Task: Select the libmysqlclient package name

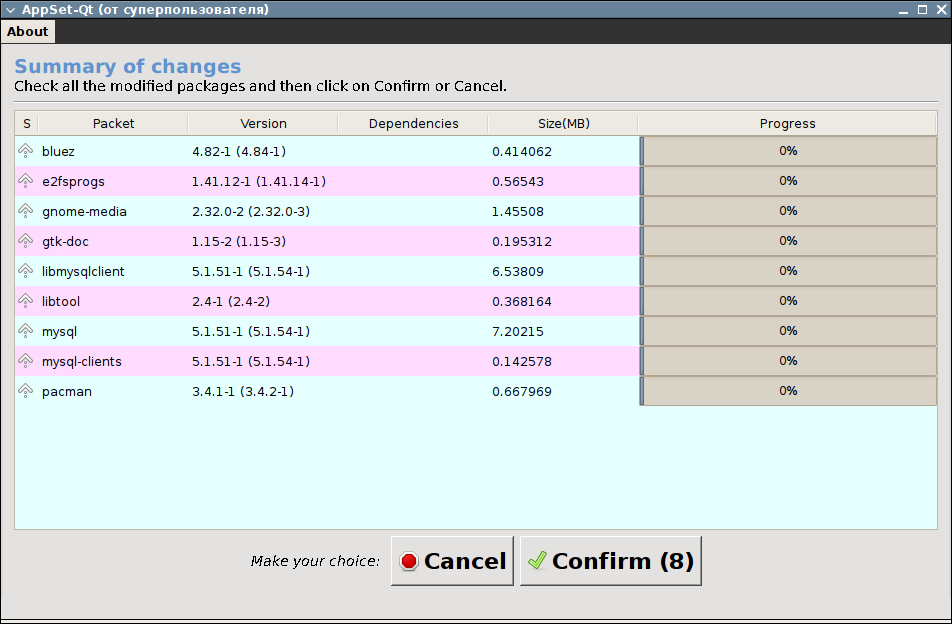Action: [83, 271]
